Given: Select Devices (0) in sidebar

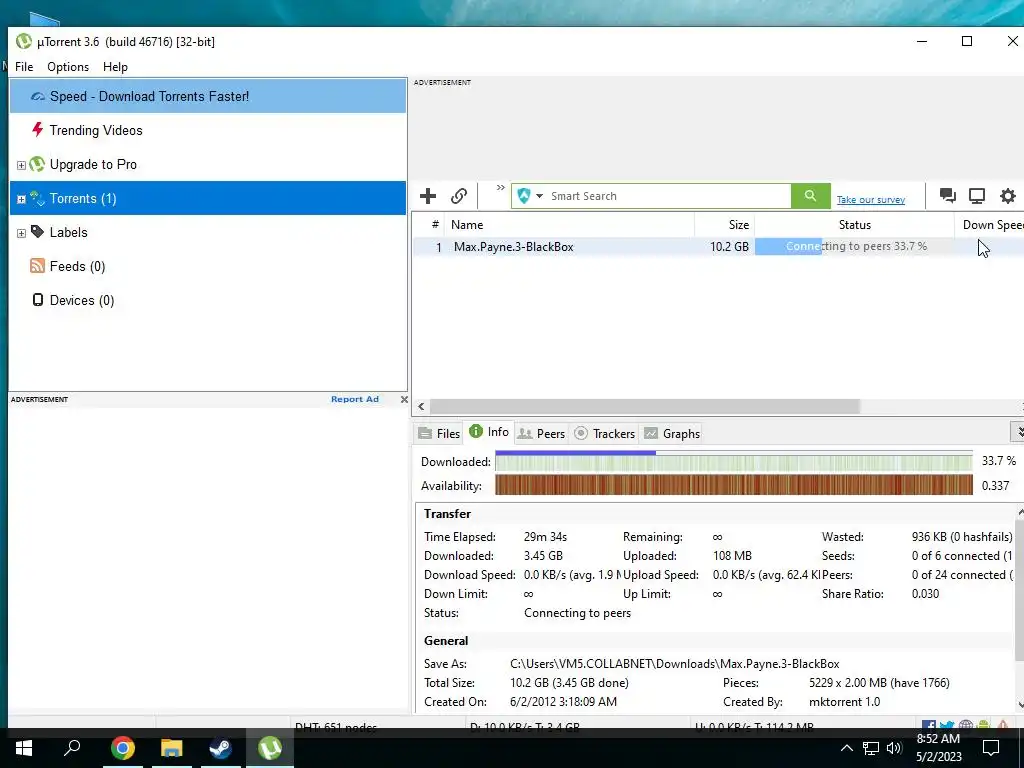Looking at the screenshot, I should coord(208,300).
